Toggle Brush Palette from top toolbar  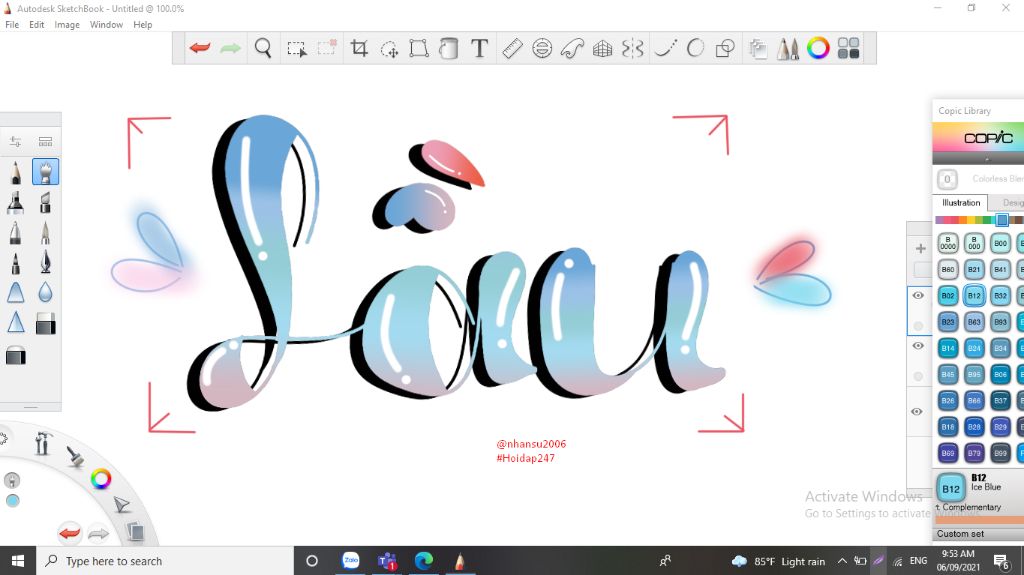tap(788, 48)
